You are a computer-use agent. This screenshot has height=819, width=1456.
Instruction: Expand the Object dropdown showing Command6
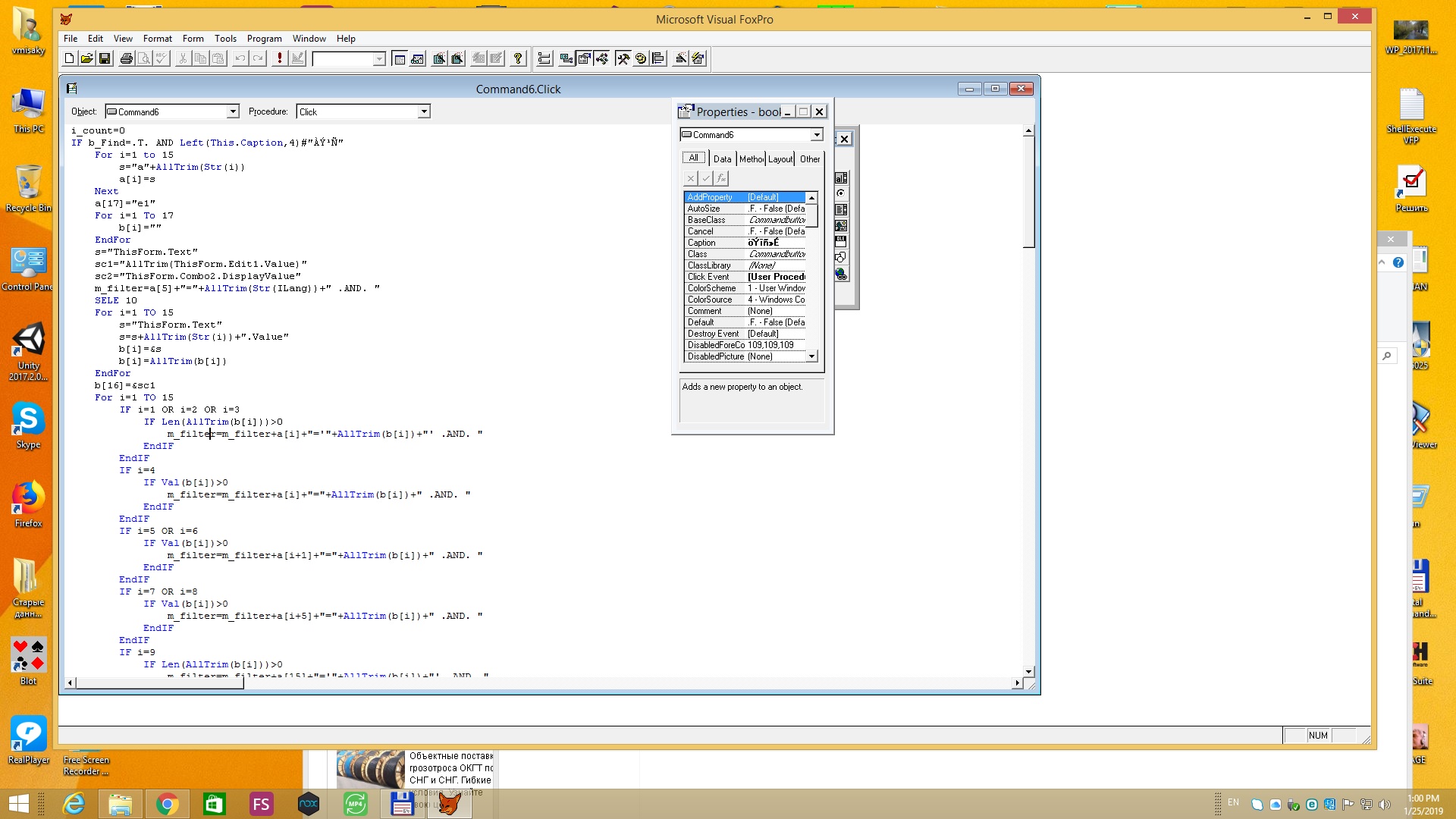point(233,111)
